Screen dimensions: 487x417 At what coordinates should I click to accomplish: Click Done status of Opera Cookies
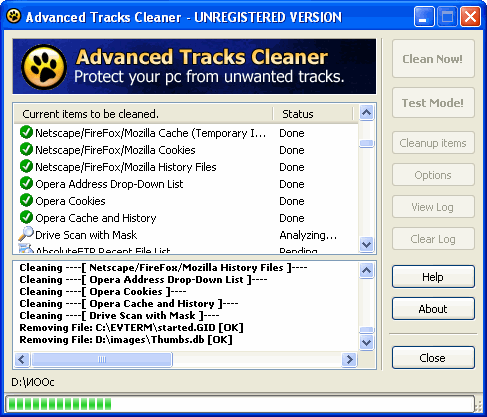coord(292,201)
